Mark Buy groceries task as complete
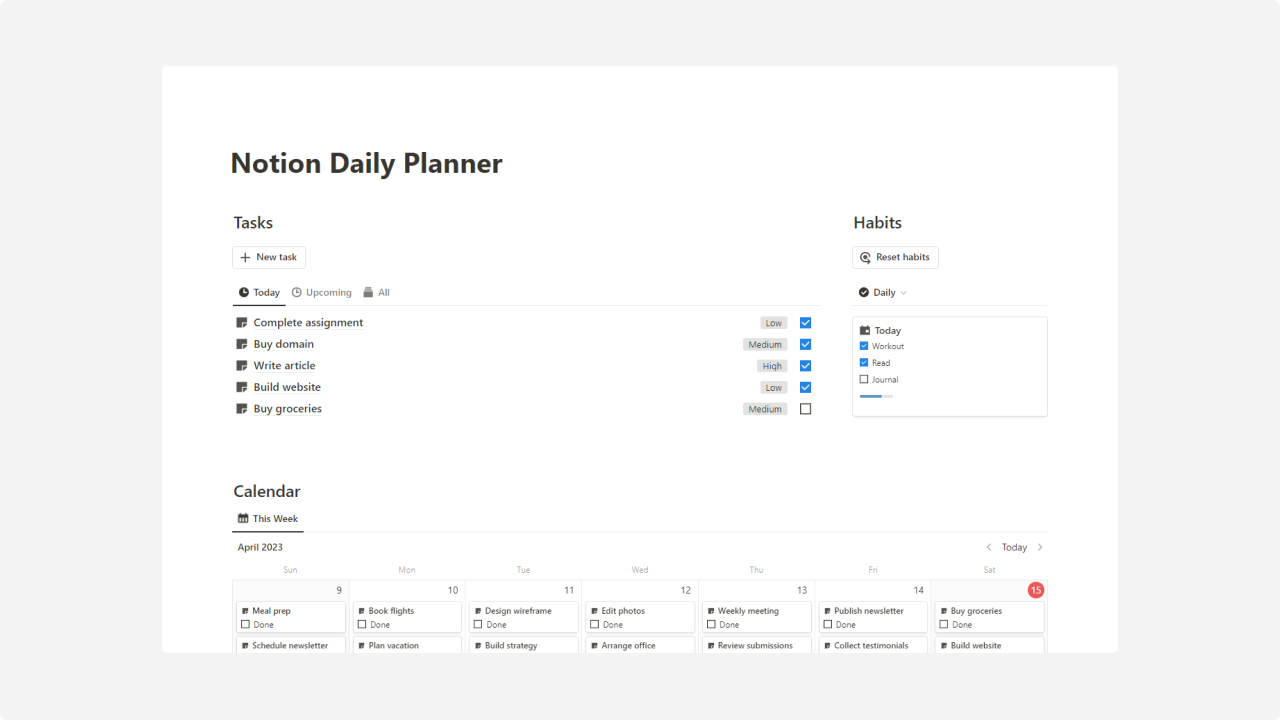 805,408
